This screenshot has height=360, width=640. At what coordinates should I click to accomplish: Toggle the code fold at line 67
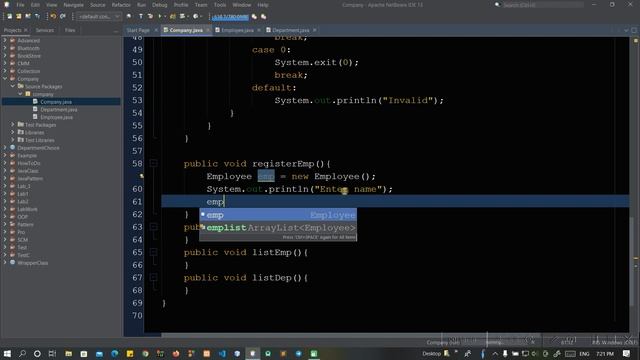pyautogui.click(x=153, y=278)
